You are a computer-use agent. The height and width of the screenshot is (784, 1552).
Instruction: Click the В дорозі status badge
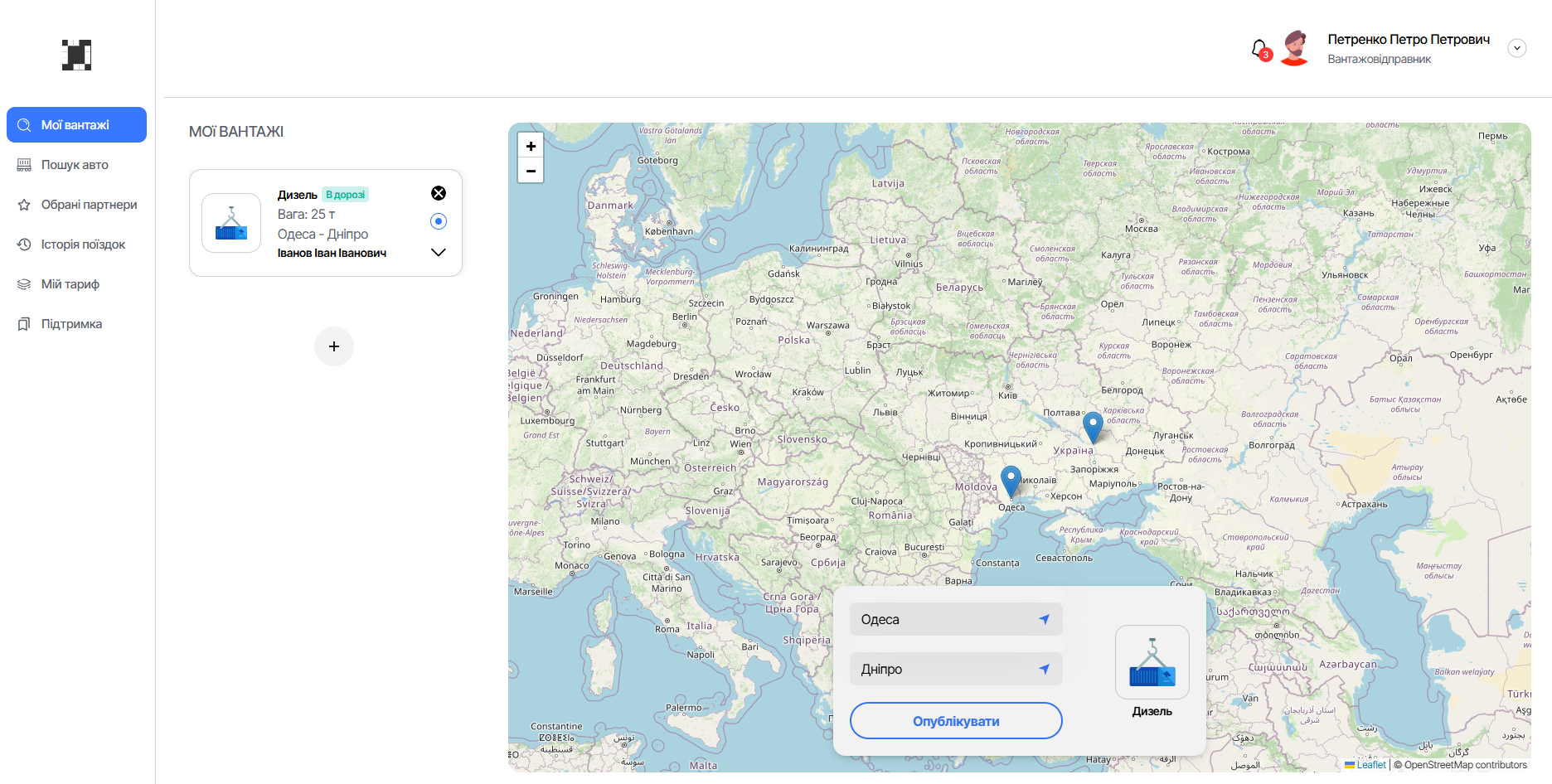[x=345, y=195]
